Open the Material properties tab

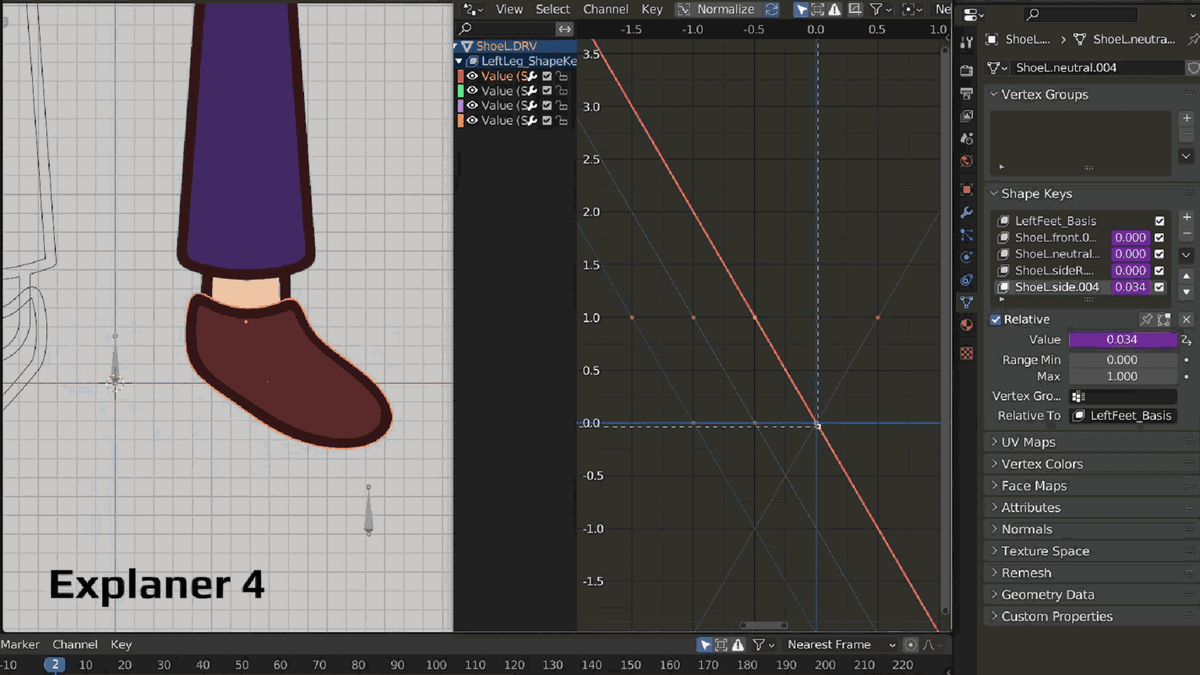(966, 325)
